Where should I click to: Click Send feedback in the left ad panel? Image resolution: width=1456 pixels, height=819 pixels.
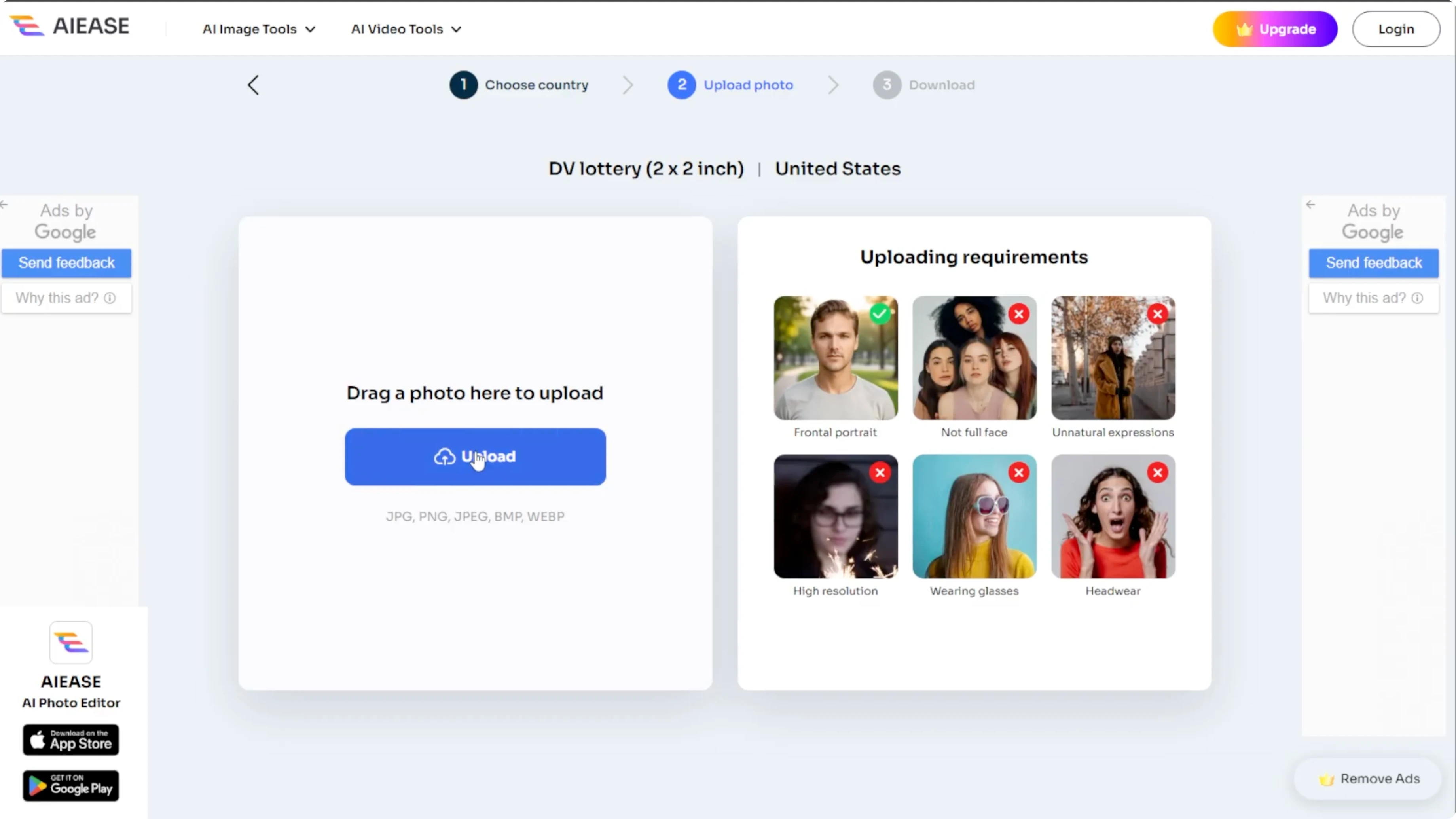pos(66,263)
